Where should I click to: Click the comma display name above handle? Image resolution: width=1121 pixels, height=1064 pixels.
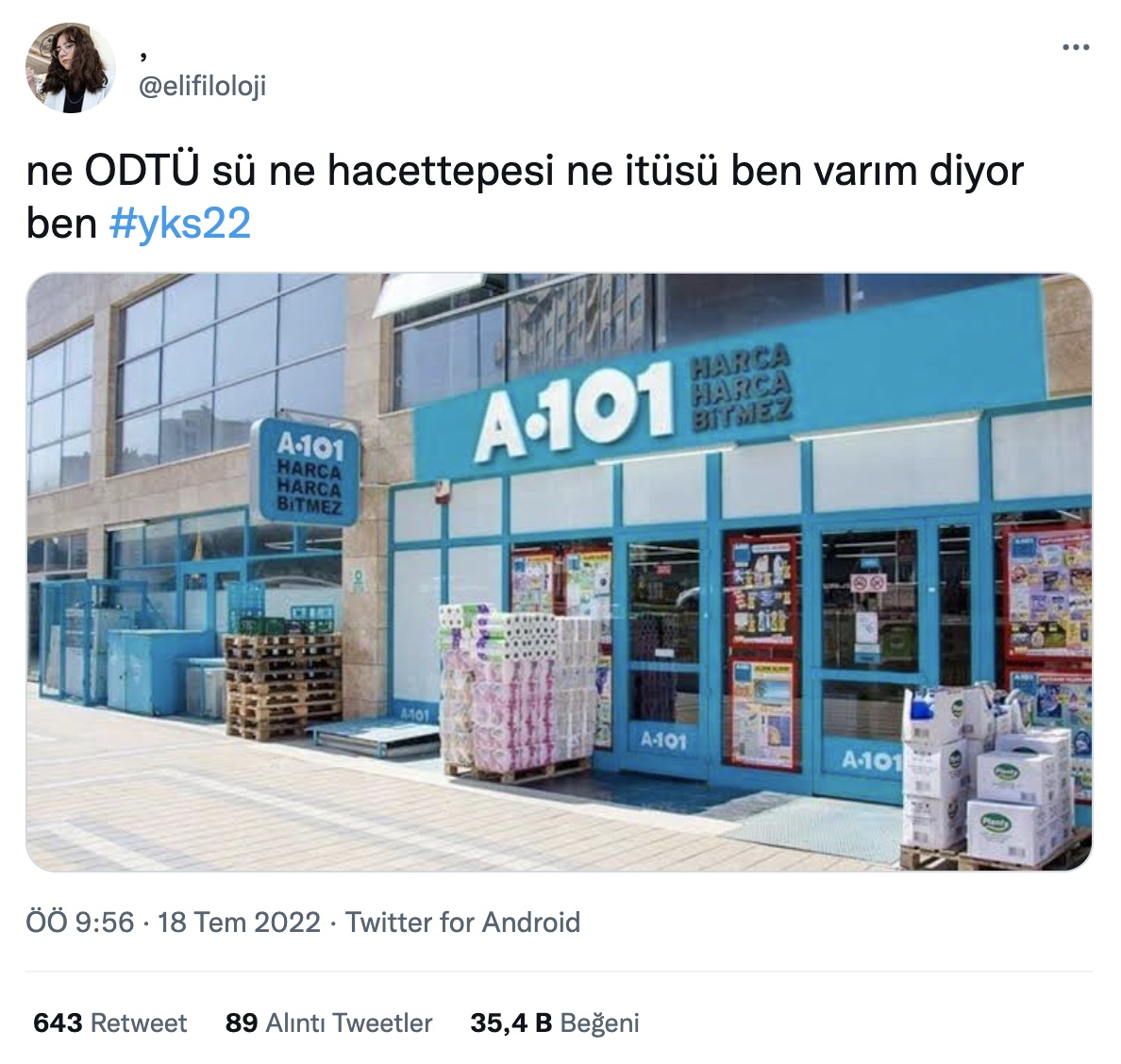coord(143,55)
